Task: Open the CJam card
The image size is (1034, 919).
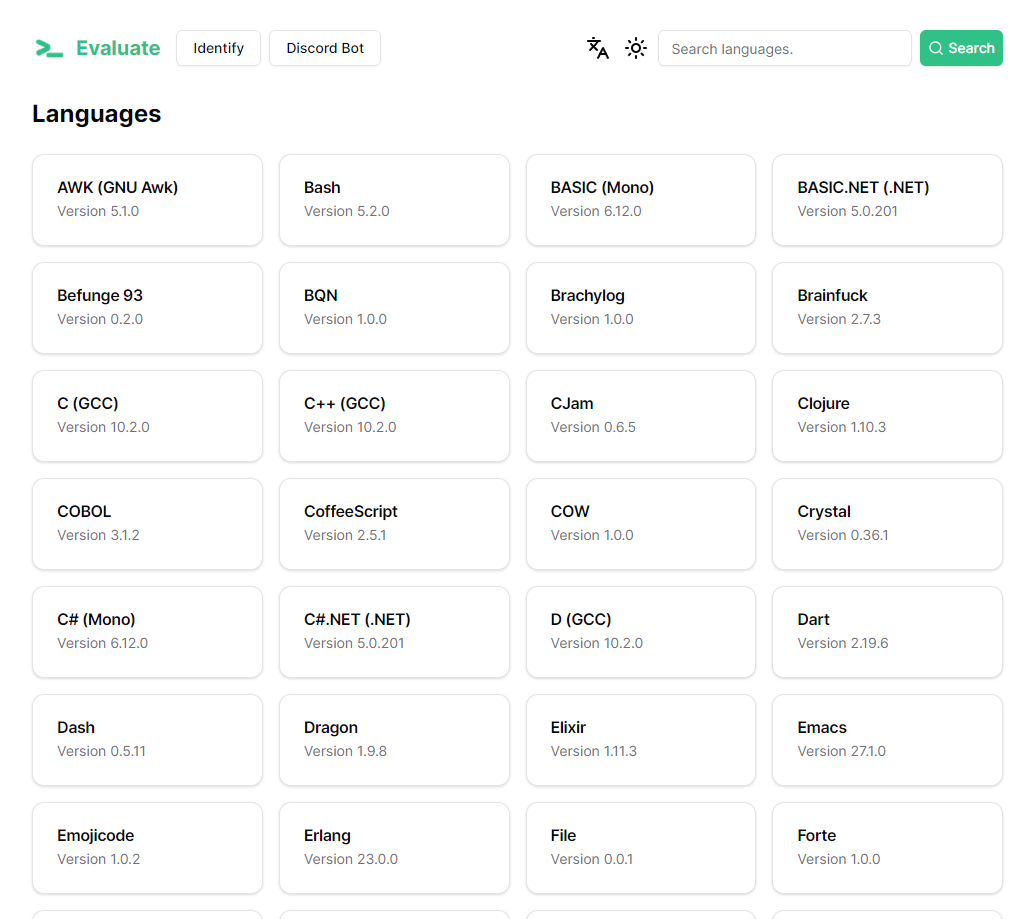Action: (x=641, y=416)
